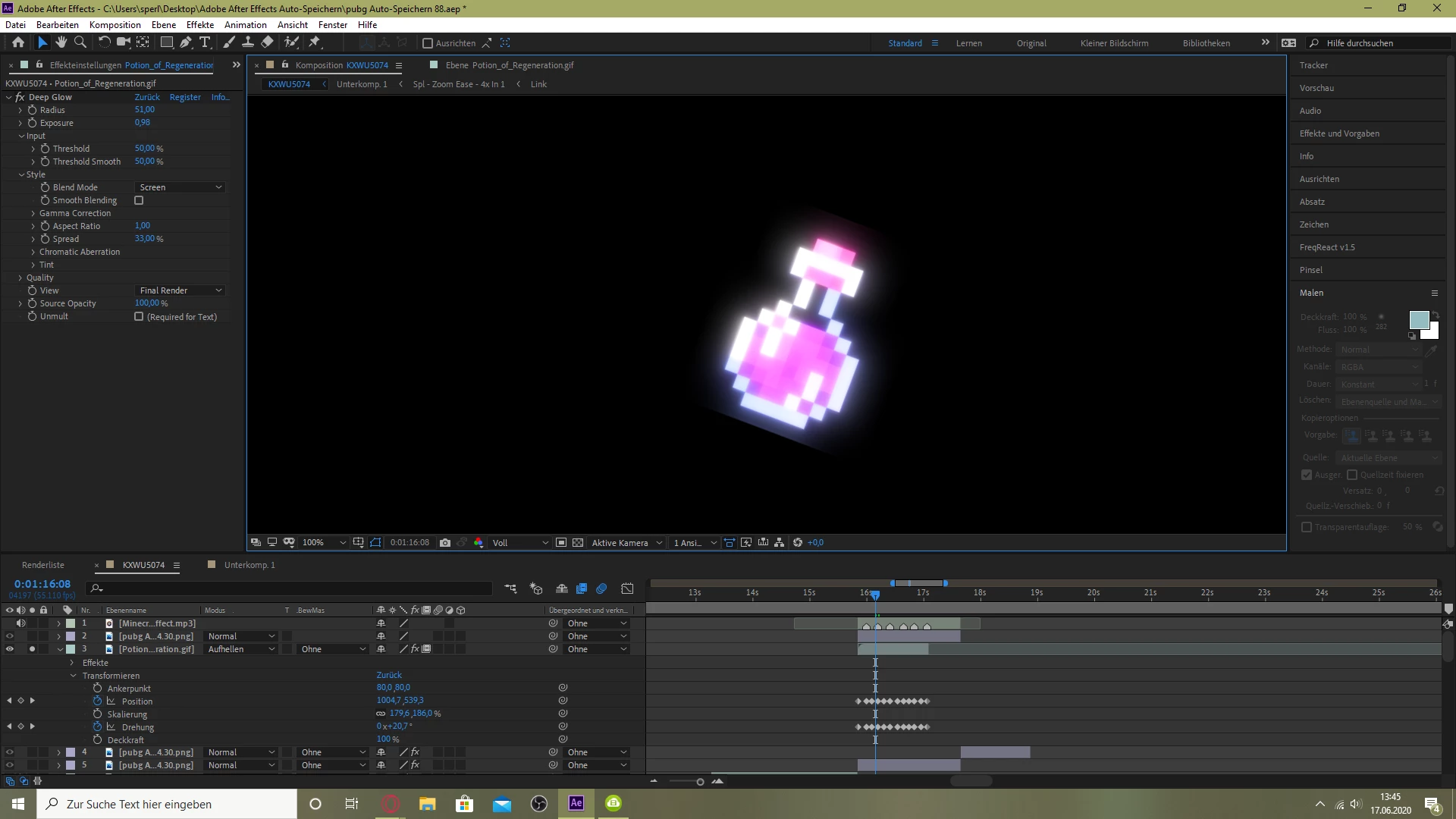Select the Zoom magnifier tool
The height and width of the screenshot is (819, 1456).
[80, 42]
